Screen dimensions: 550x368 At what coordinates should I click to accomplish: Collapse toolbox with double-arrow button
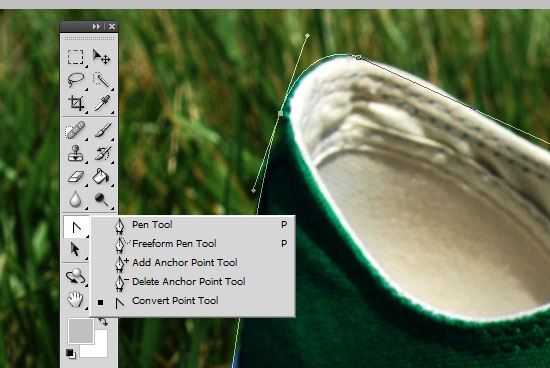[x=96, y=26]
